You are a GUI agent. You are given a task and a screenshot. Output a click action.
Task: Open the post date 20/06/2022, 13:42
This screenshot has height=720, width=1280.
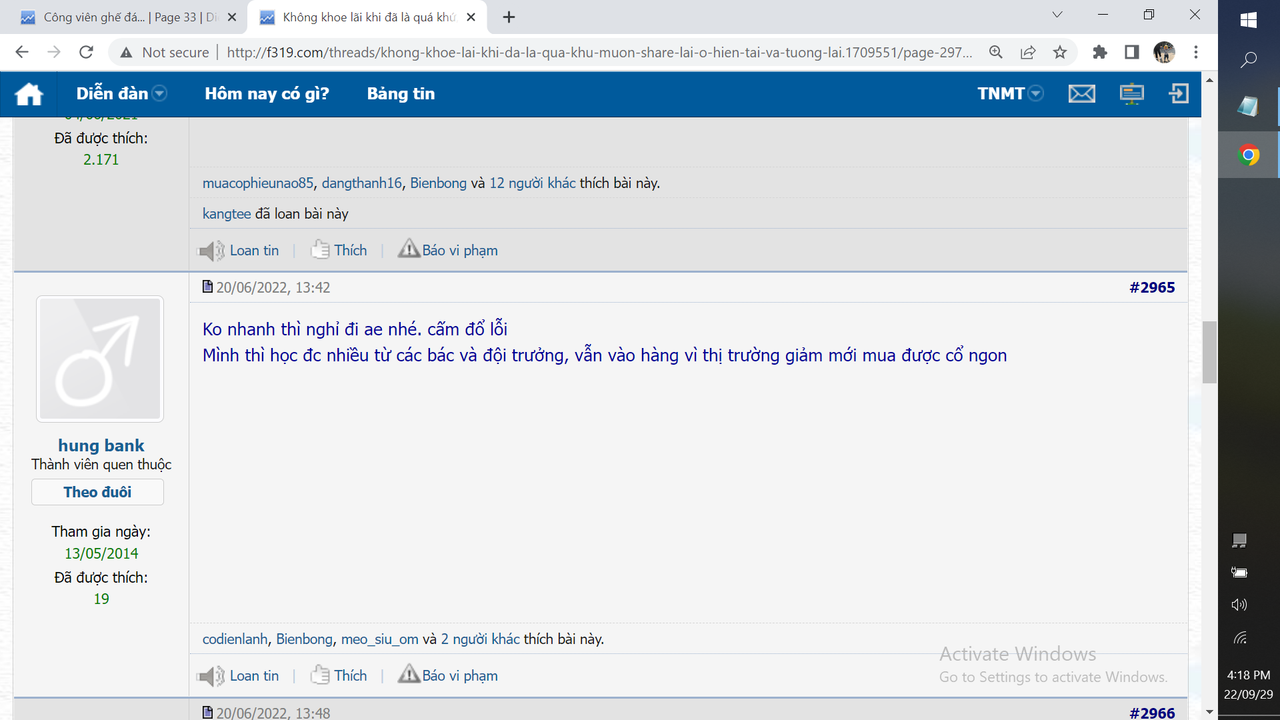pyautogui.click(x=273, y=288)
